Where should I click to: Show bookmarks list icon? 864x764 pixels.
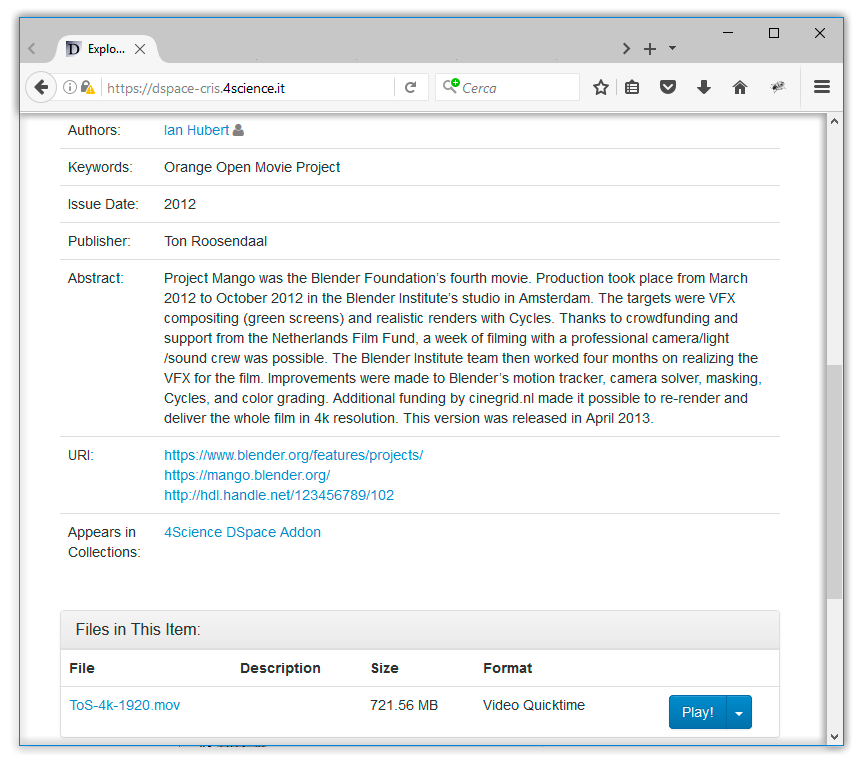pos(632,87)
